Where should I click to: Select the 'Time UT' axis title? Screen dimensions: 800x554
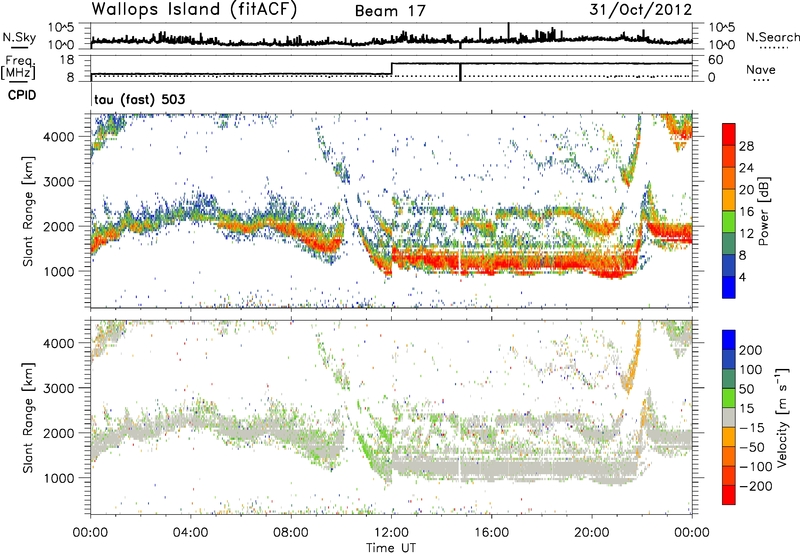coord(391,548)
